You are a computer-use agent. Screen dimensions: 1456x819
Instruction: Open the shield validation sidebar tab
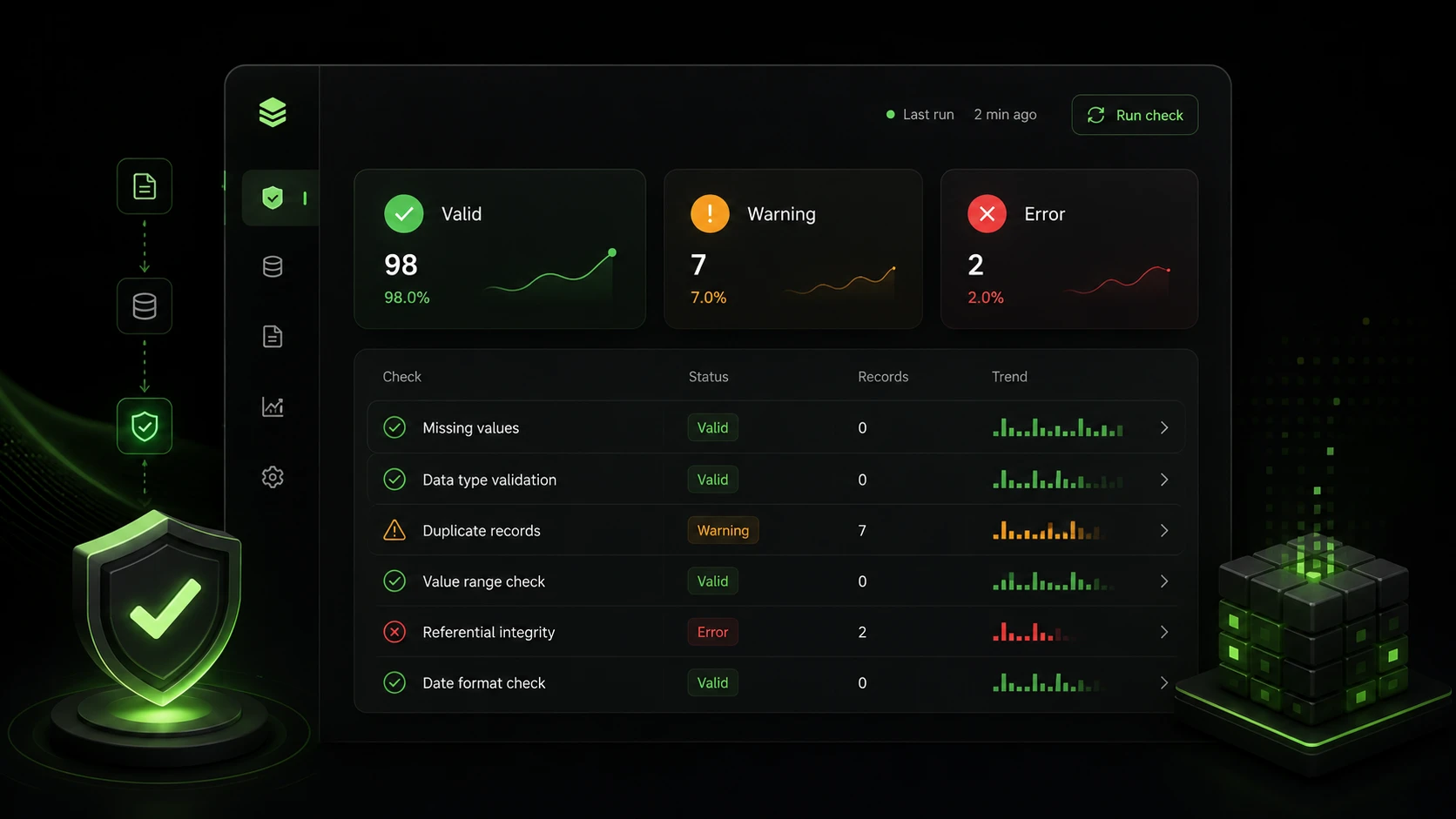click(x=280, y=198)
